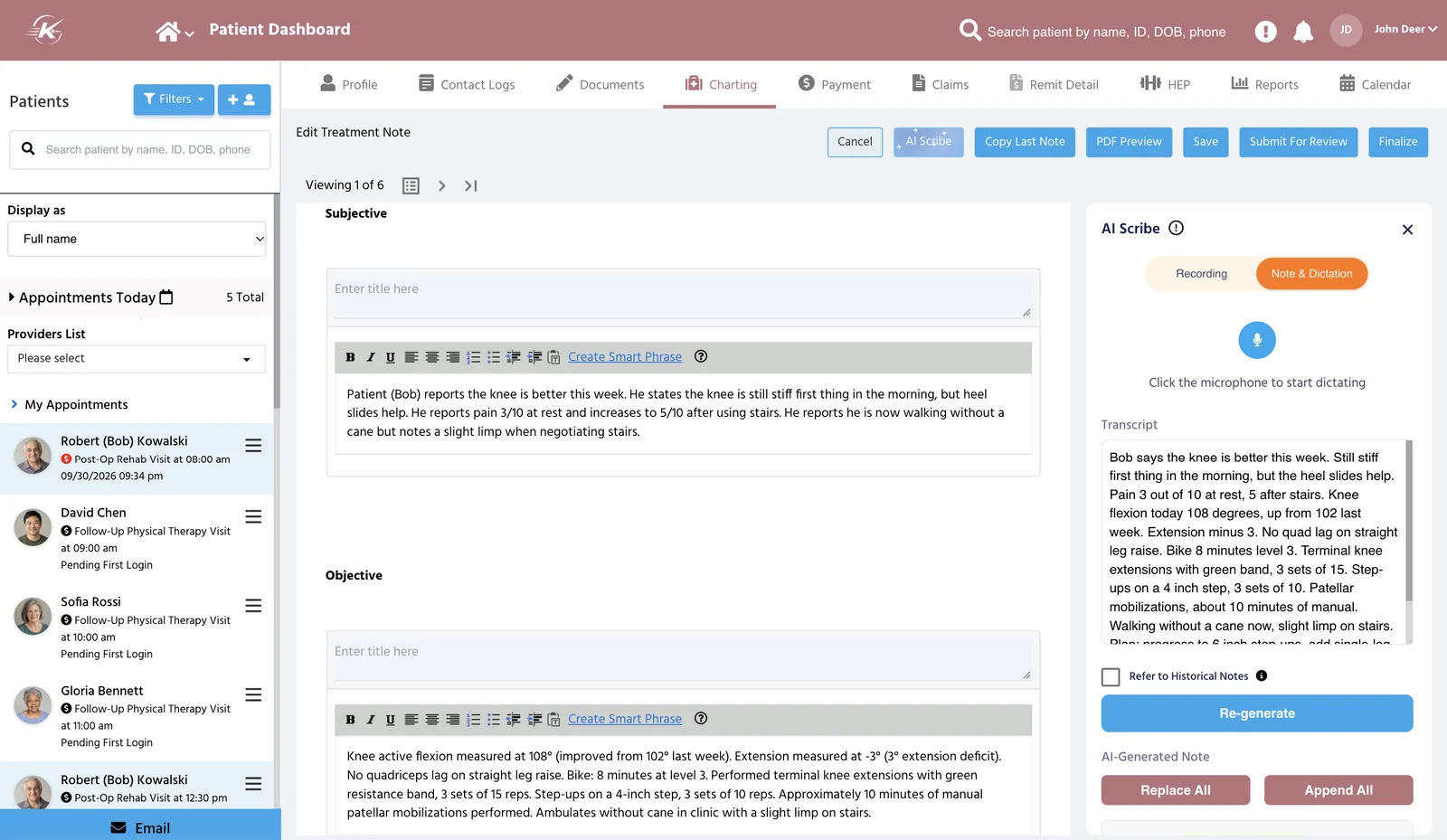This screenshot has height=840, width=1447.
Task: Jump to last treatment note arrow
Action: tap(471, 185)
